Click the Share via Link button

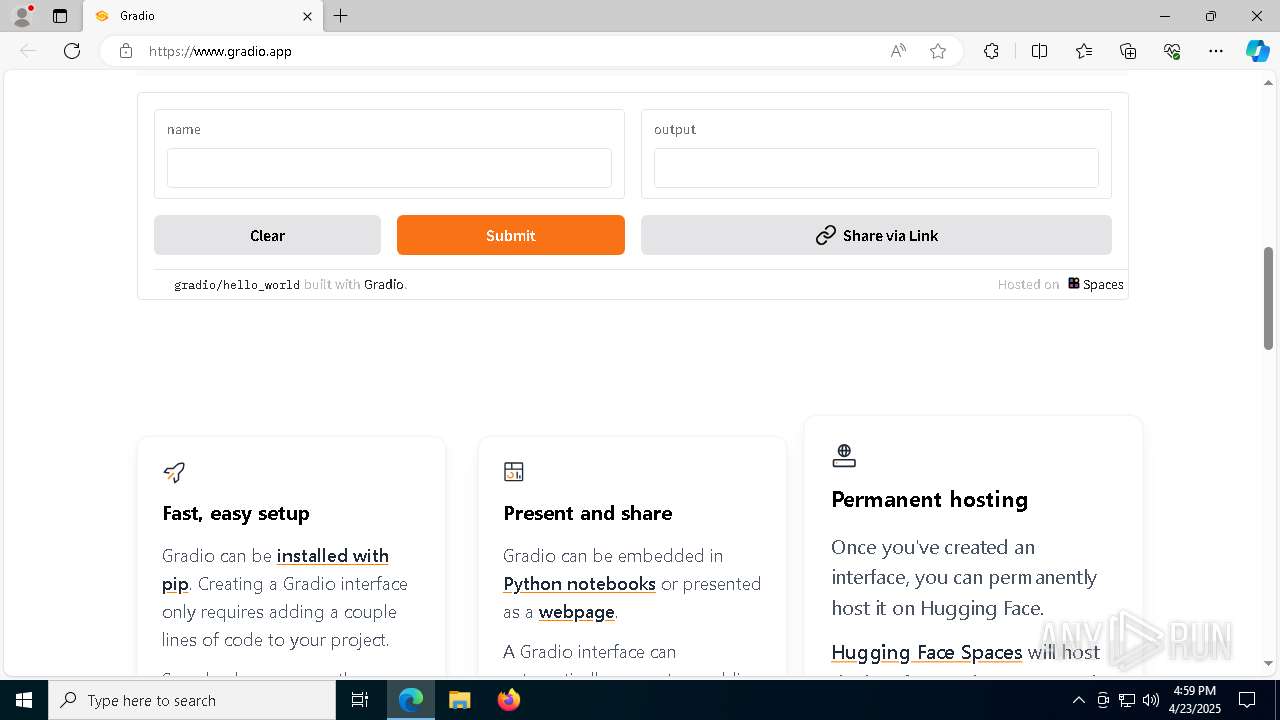click(876, 235)
